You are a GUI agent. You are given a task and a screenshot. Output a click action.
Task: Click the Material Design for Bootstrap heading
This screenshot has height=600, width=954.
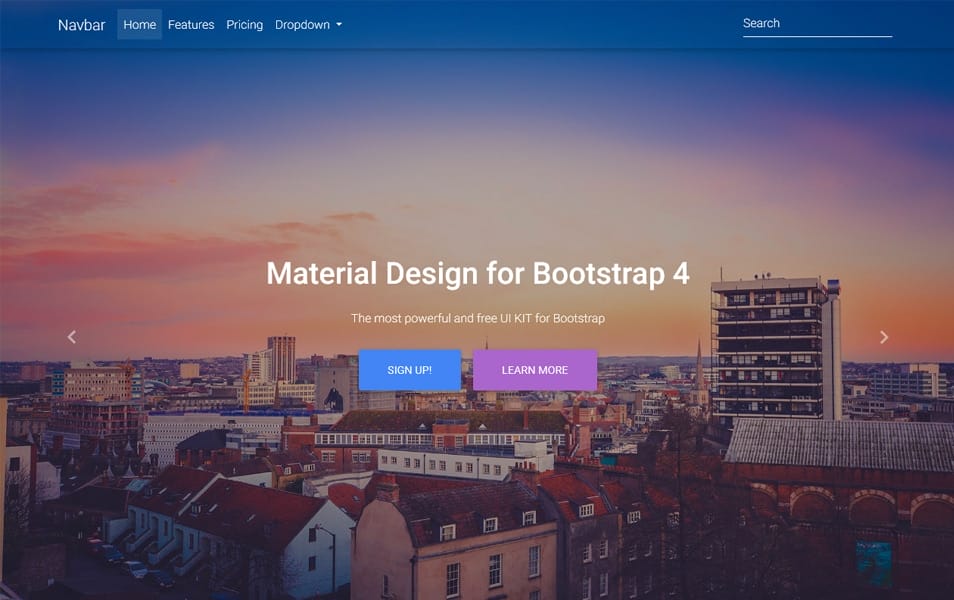pos(477,273)
